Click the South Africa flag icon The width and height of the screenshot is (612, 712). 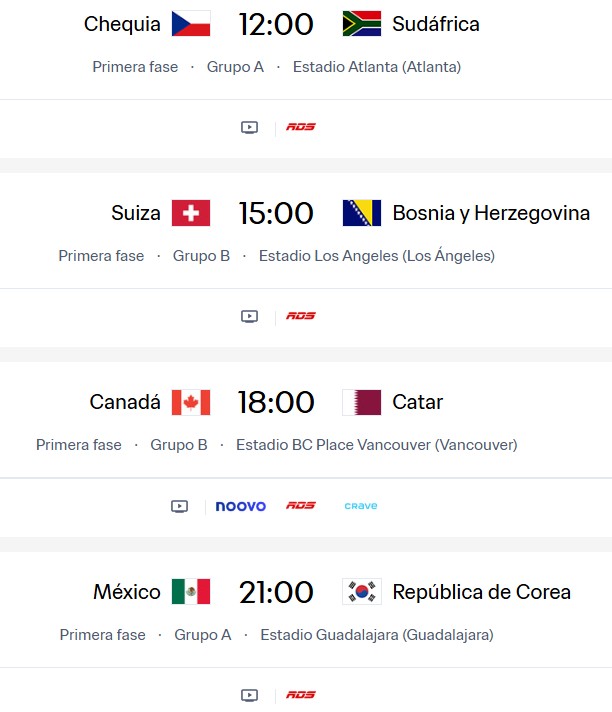click(x=361, y=24)
